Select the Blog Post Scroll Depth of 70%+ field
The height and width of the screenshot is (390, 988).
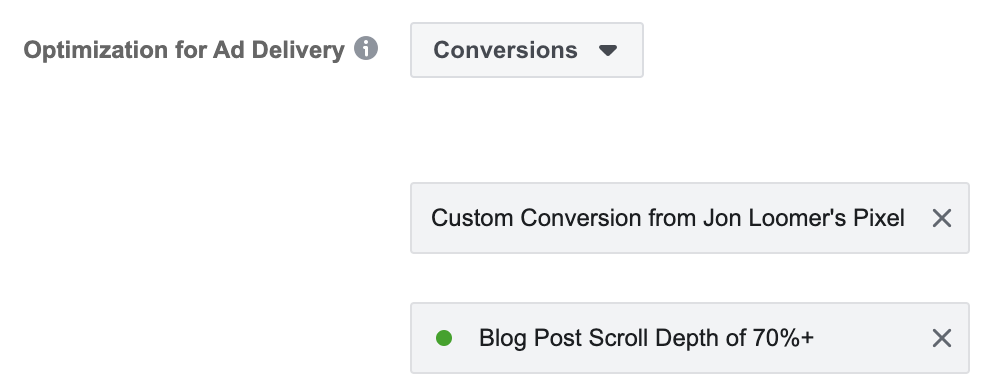690,338
